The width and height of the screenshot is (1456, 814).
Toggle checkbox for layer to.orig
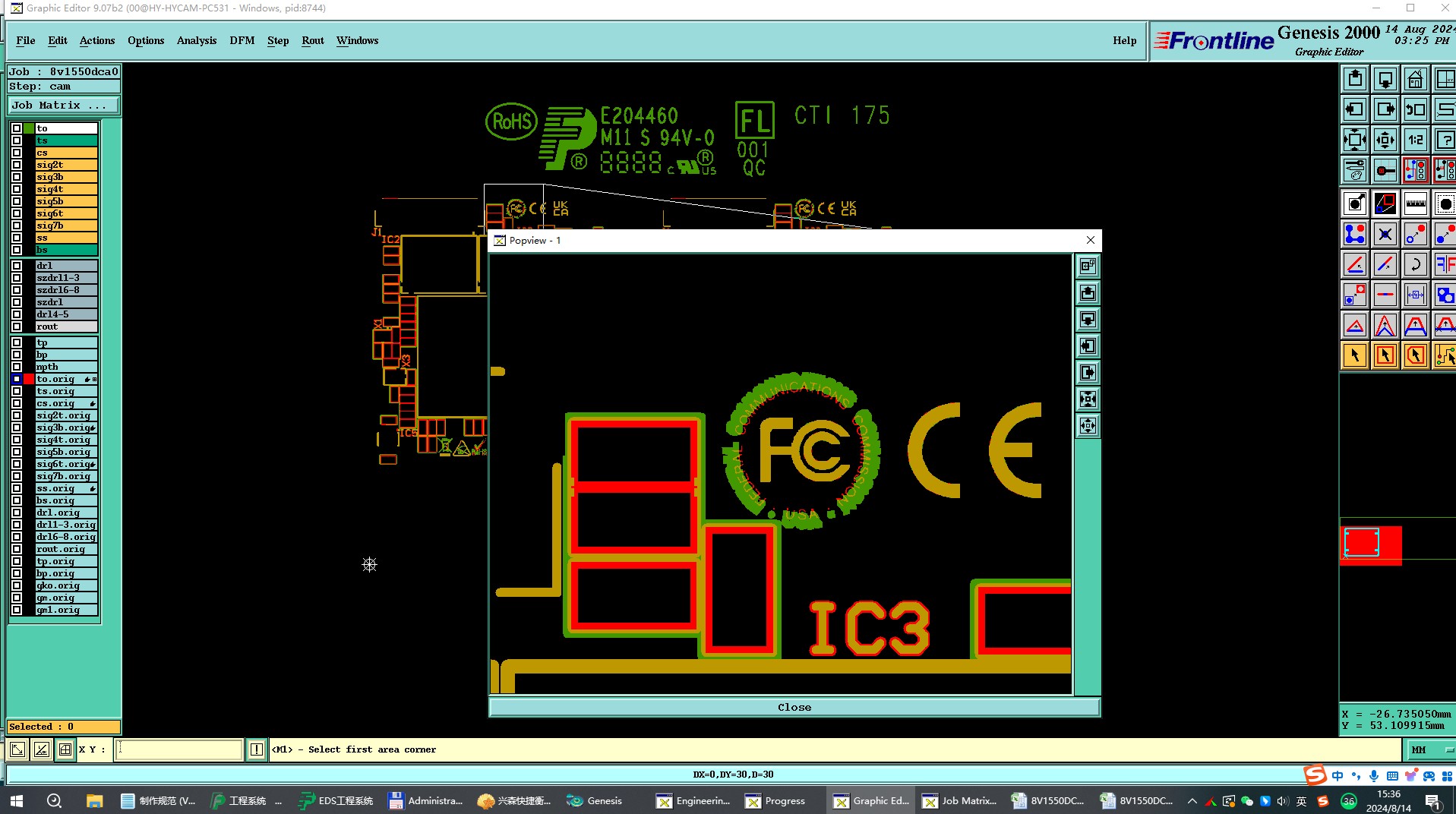(x=17, y=379)
